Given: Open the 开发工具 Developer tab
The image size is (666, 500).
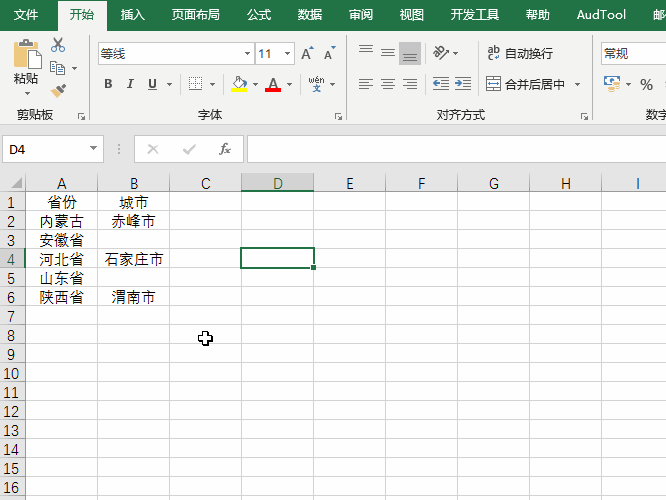Looking at the screenshot, I should tap(474, 15).
